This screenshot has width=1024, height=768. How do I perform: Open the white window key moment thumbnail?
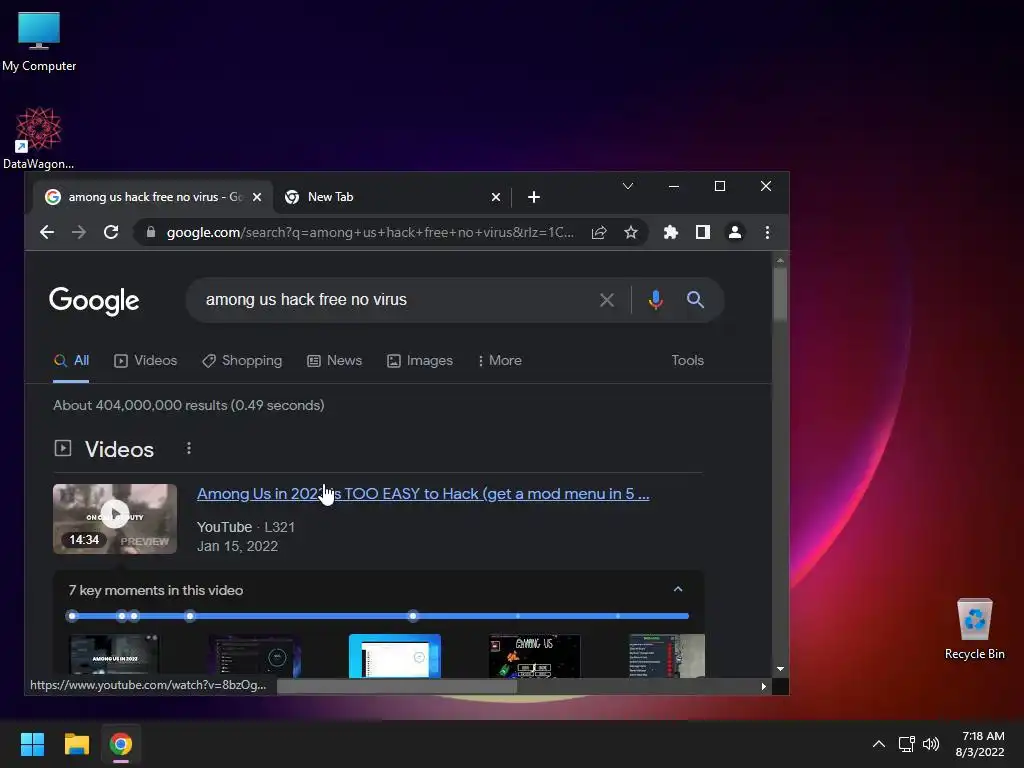[x=394, y=656]
